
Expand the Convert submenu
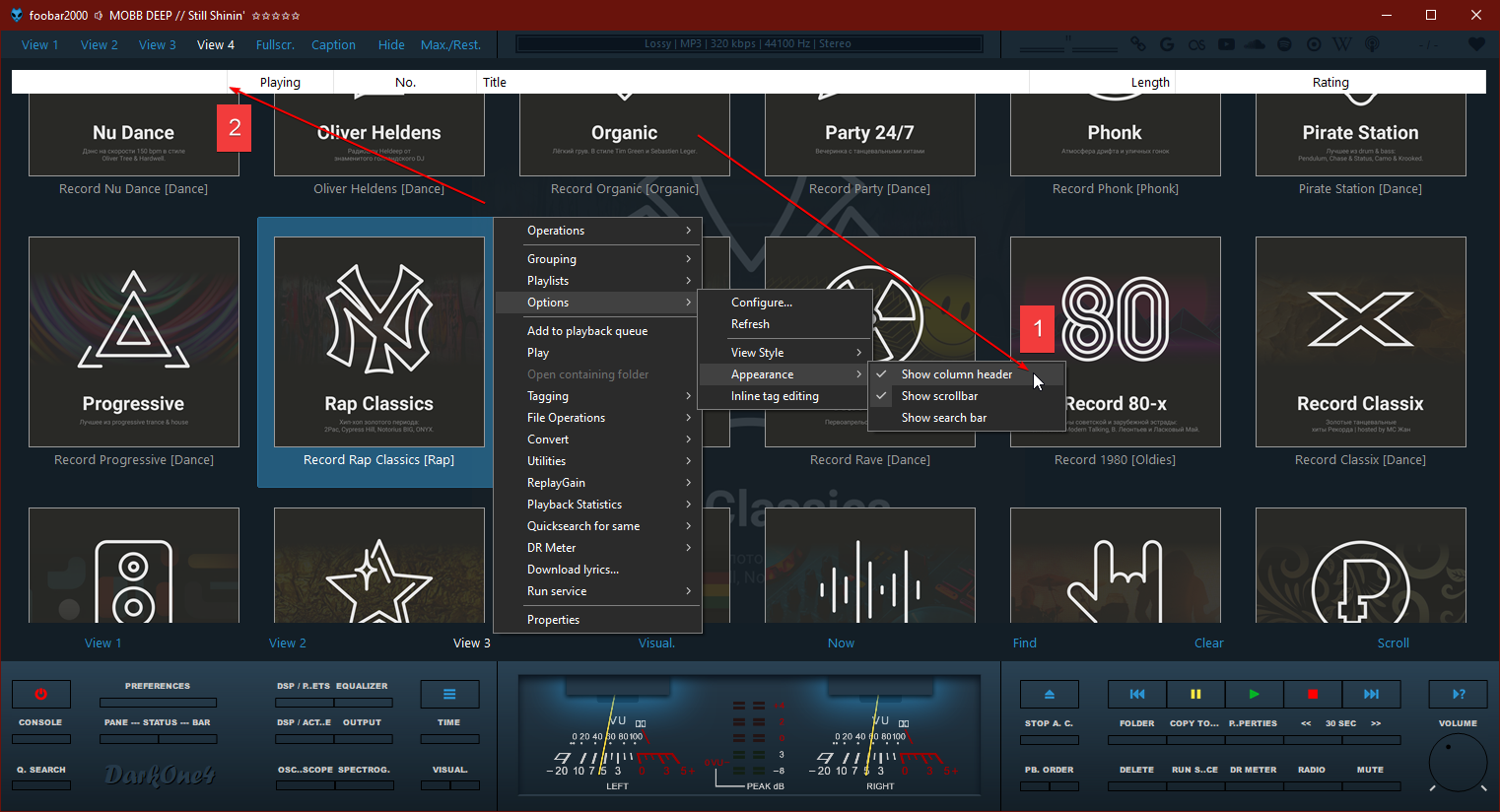598,440
